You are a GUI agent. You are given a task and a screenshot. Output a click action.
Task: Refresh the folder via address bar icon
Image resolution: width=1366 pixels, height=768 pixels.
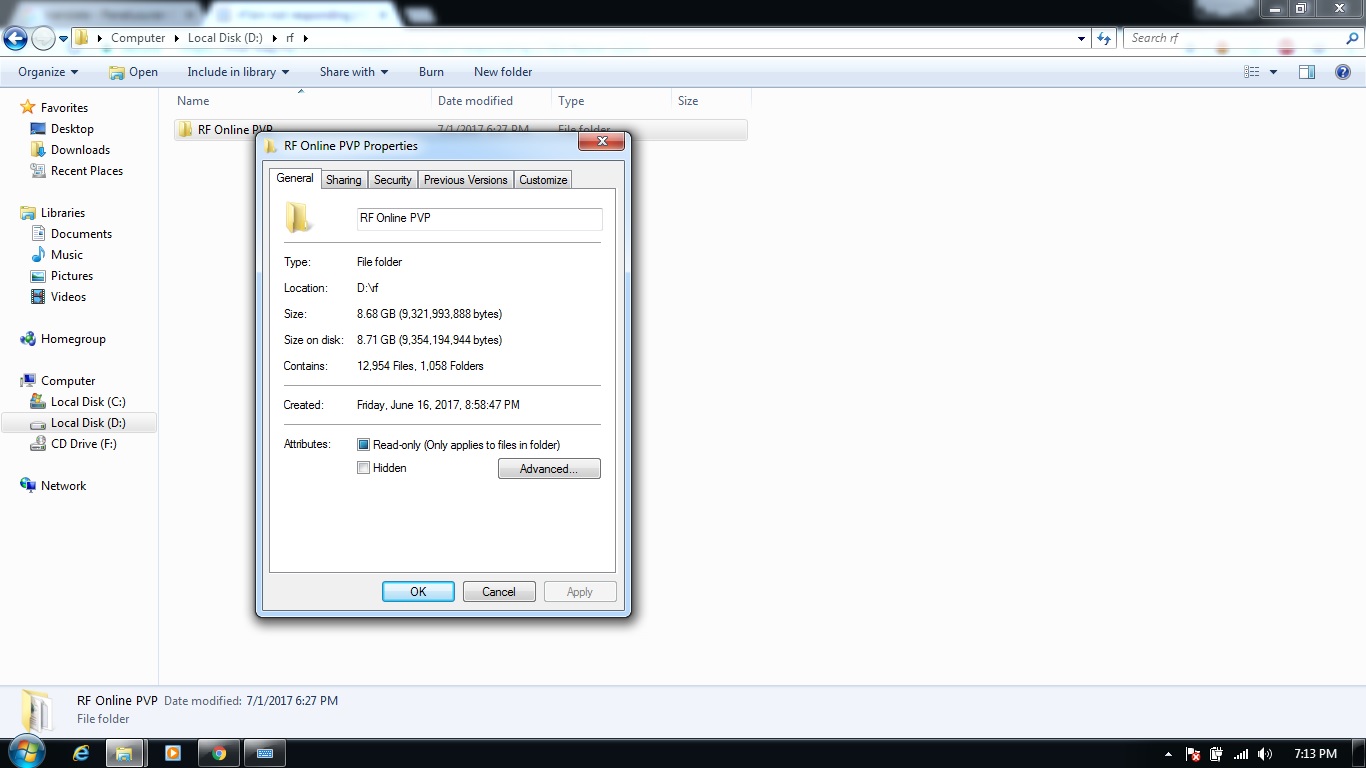(x=1104, y=38)
